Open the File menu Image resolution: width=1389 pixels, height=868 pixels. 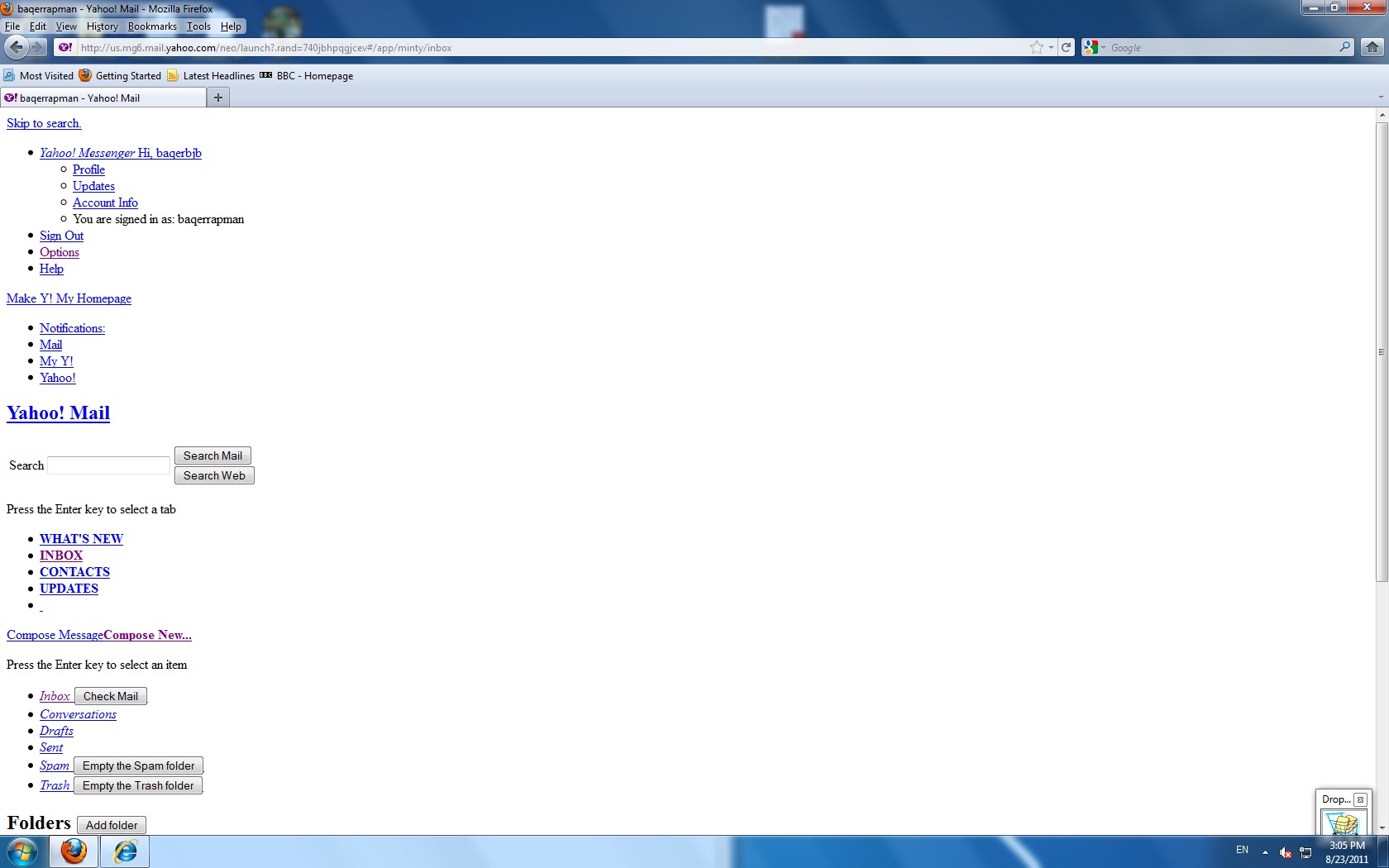click(x=12, y=26)
